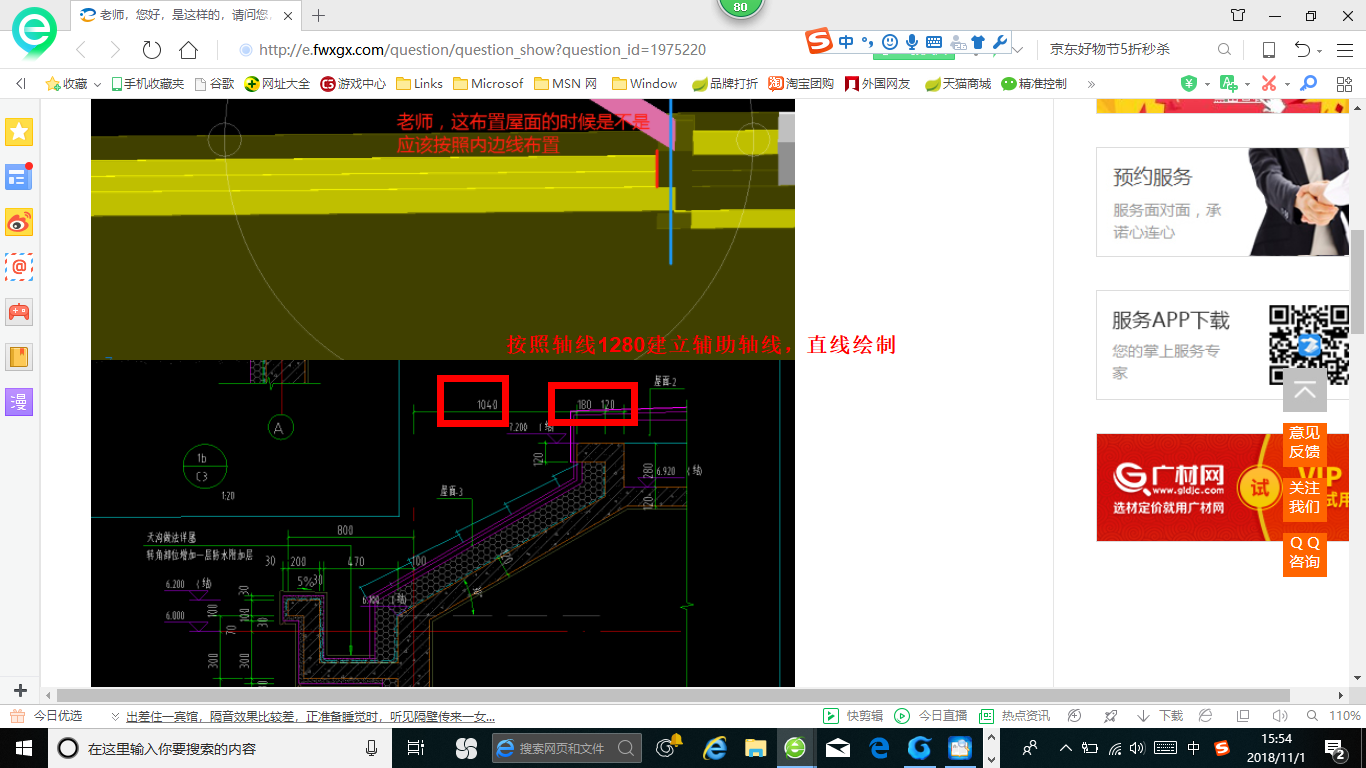Open the extensions grid icon
The image size is (1366, 768).
point(1345,84)
